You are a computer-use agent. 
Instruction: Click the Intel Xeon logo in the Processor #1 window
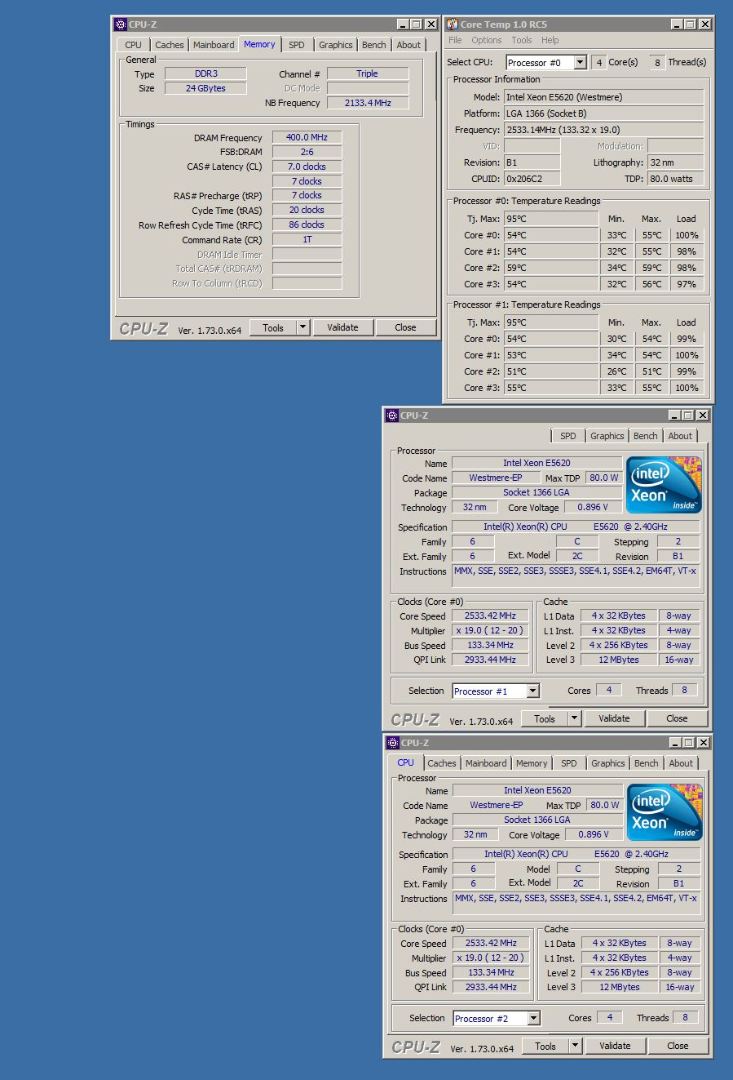pos(663,485)
